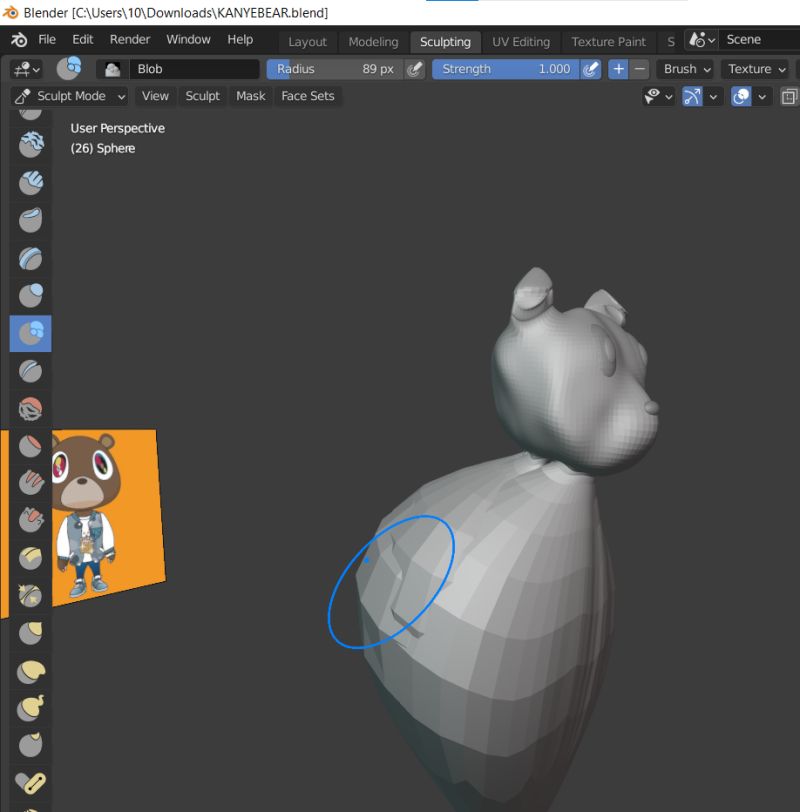The height and width of the screenshot is (812, 800).
Task: Toggle the sculpt overlay icon in the header
Action: [740, 96]
